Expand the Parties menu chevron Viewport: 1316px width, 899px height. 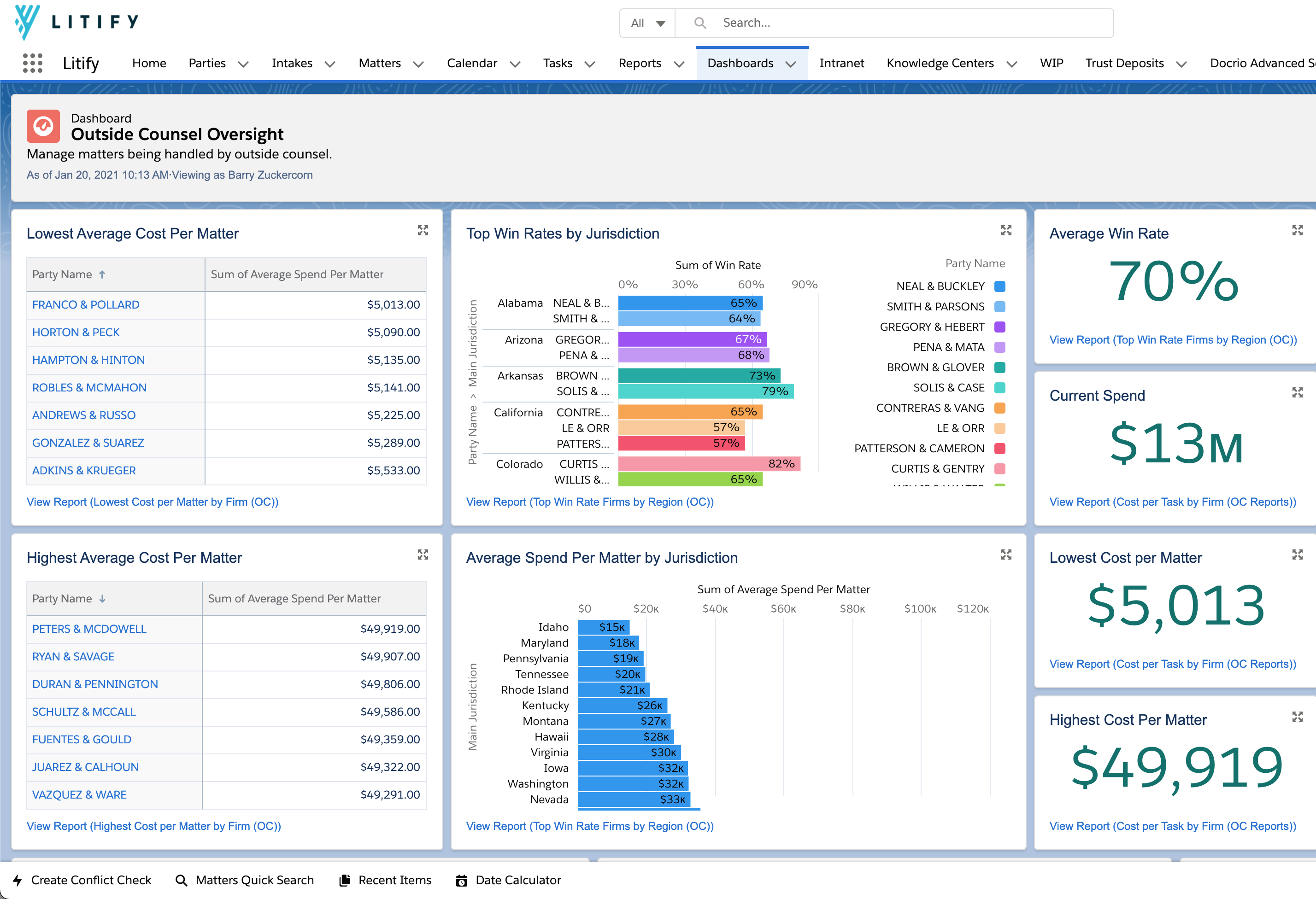243,64
